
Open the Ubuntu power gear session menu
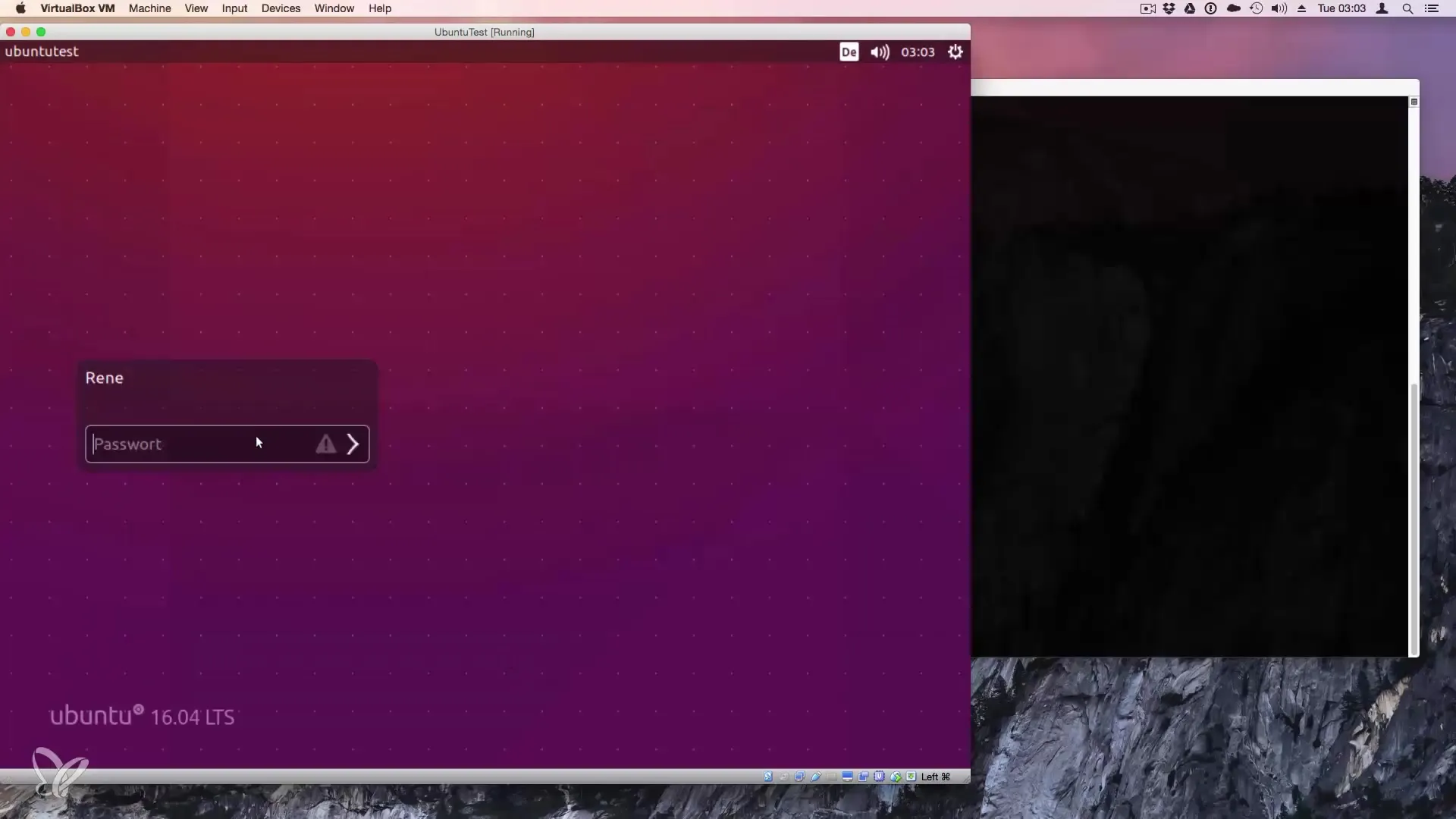tap(955, 52)
